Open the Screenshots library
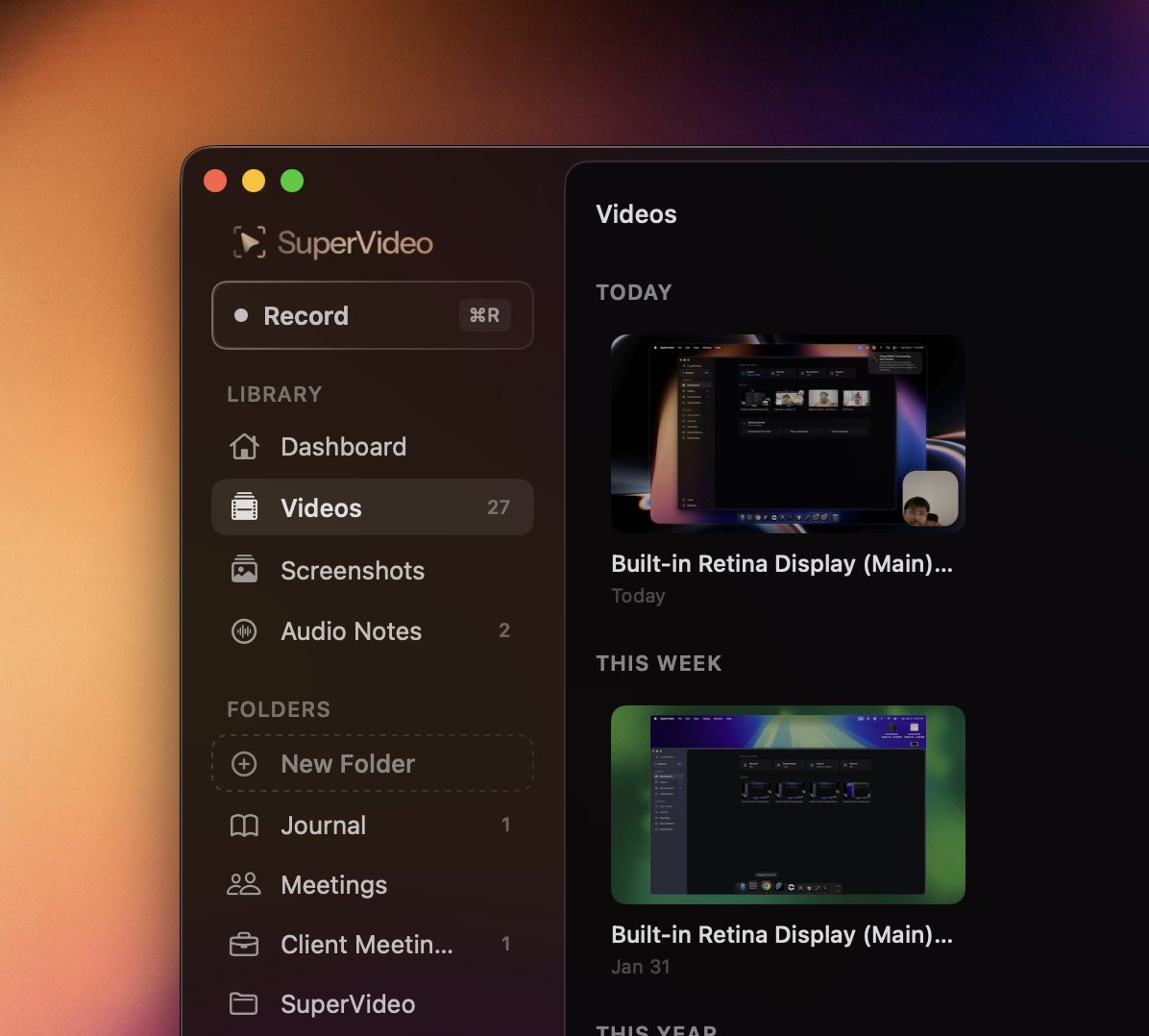Viewport: 1149px width, 1036px height. (x=372, y=571)
